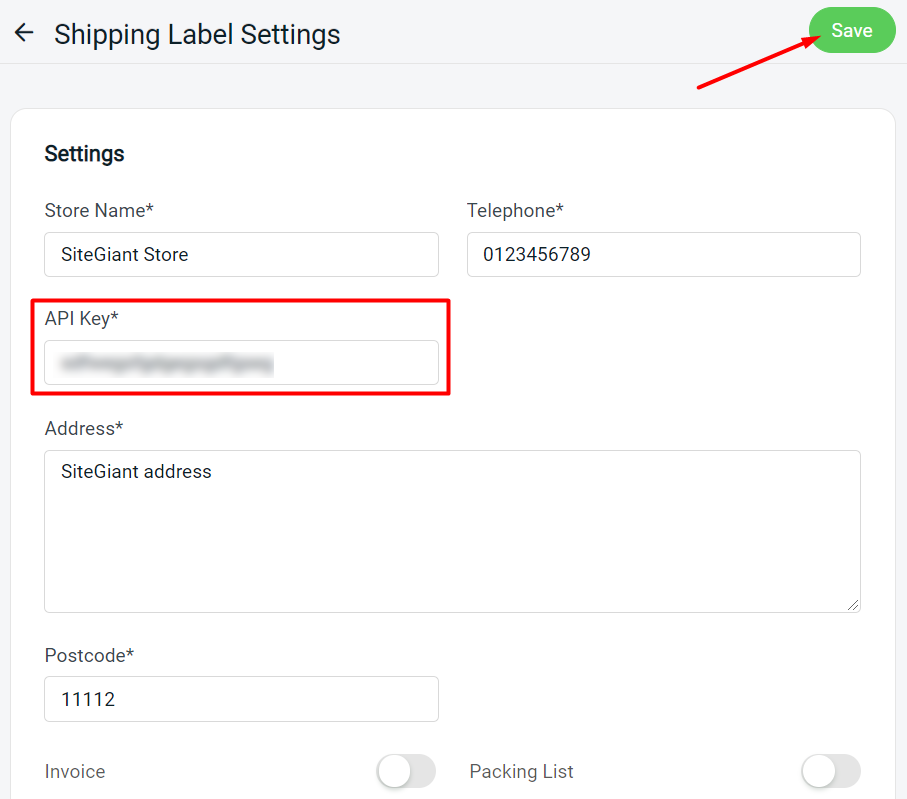Click inside the Address text area
Viewport: 907px width, 799px height.
[x=452, y=531]
